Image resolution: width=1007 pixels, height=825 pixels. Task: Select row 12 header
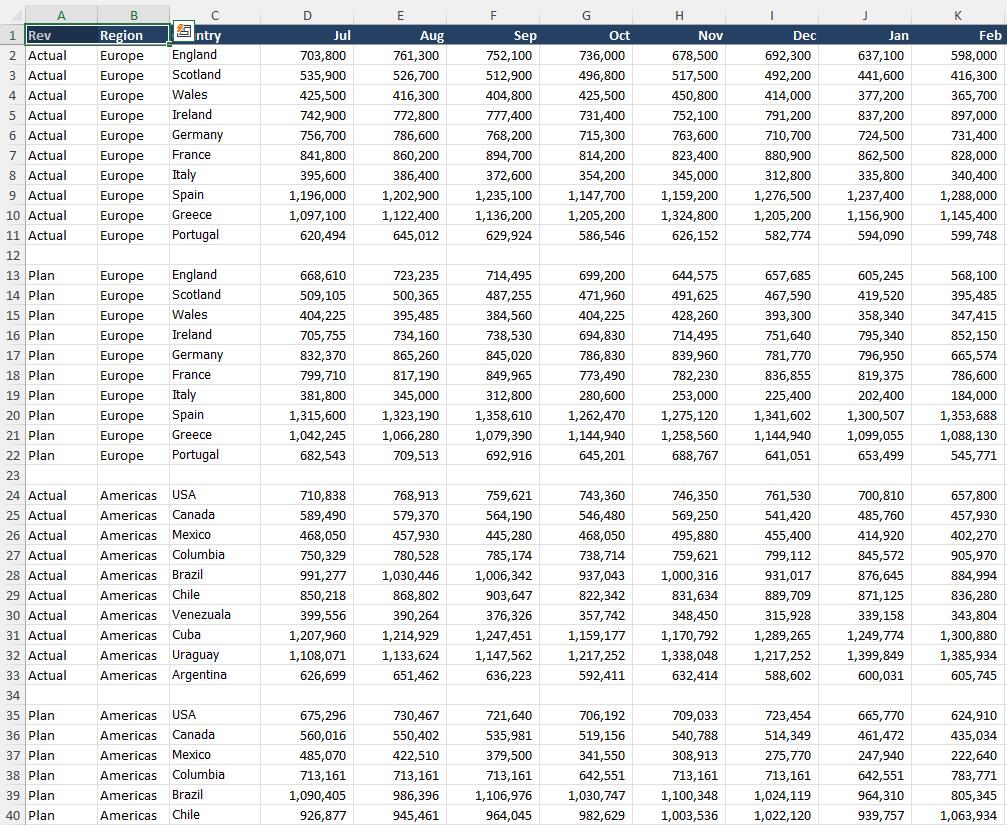click(x=13, y=256)
